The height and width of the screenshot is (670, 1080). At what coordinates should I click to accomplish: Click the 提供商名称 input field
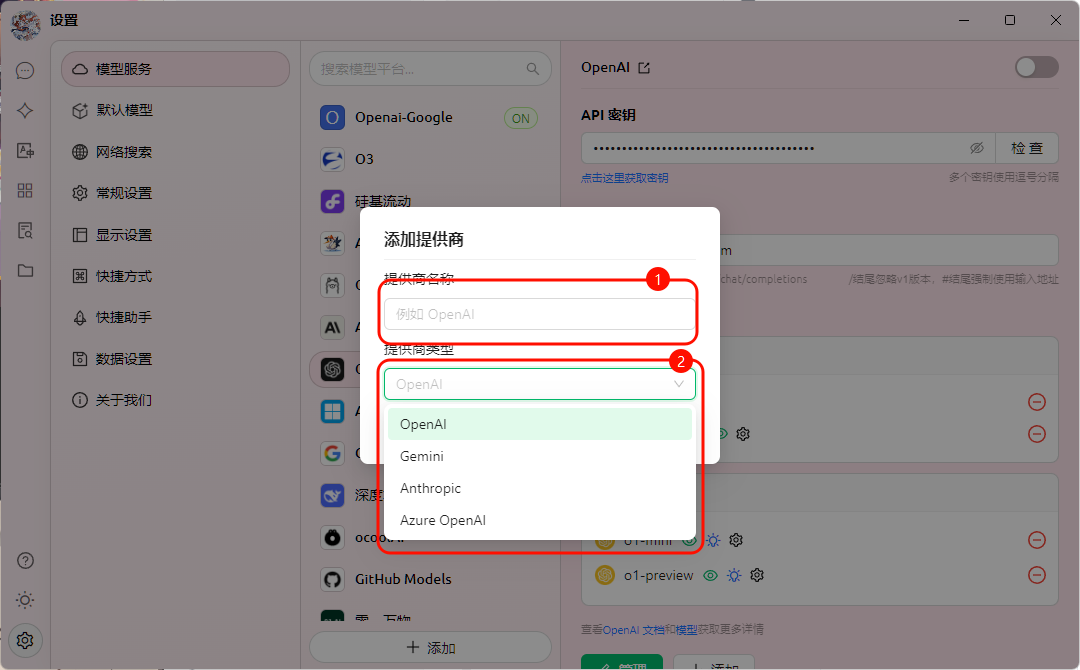coord(539,314)
